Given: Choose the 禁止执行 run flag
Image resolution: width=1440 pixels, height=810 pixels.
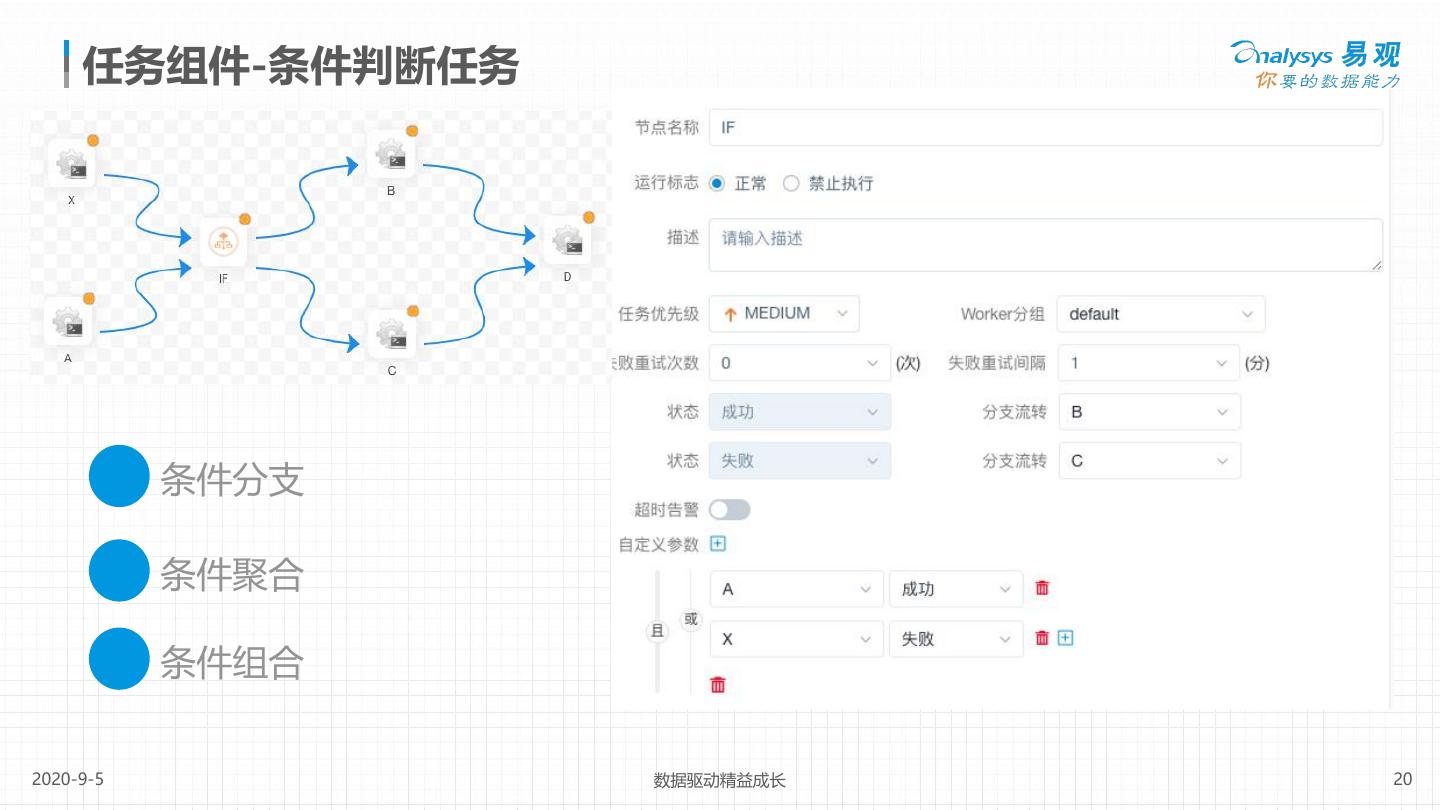Looking at the screenshot, I should pos(791,183).
